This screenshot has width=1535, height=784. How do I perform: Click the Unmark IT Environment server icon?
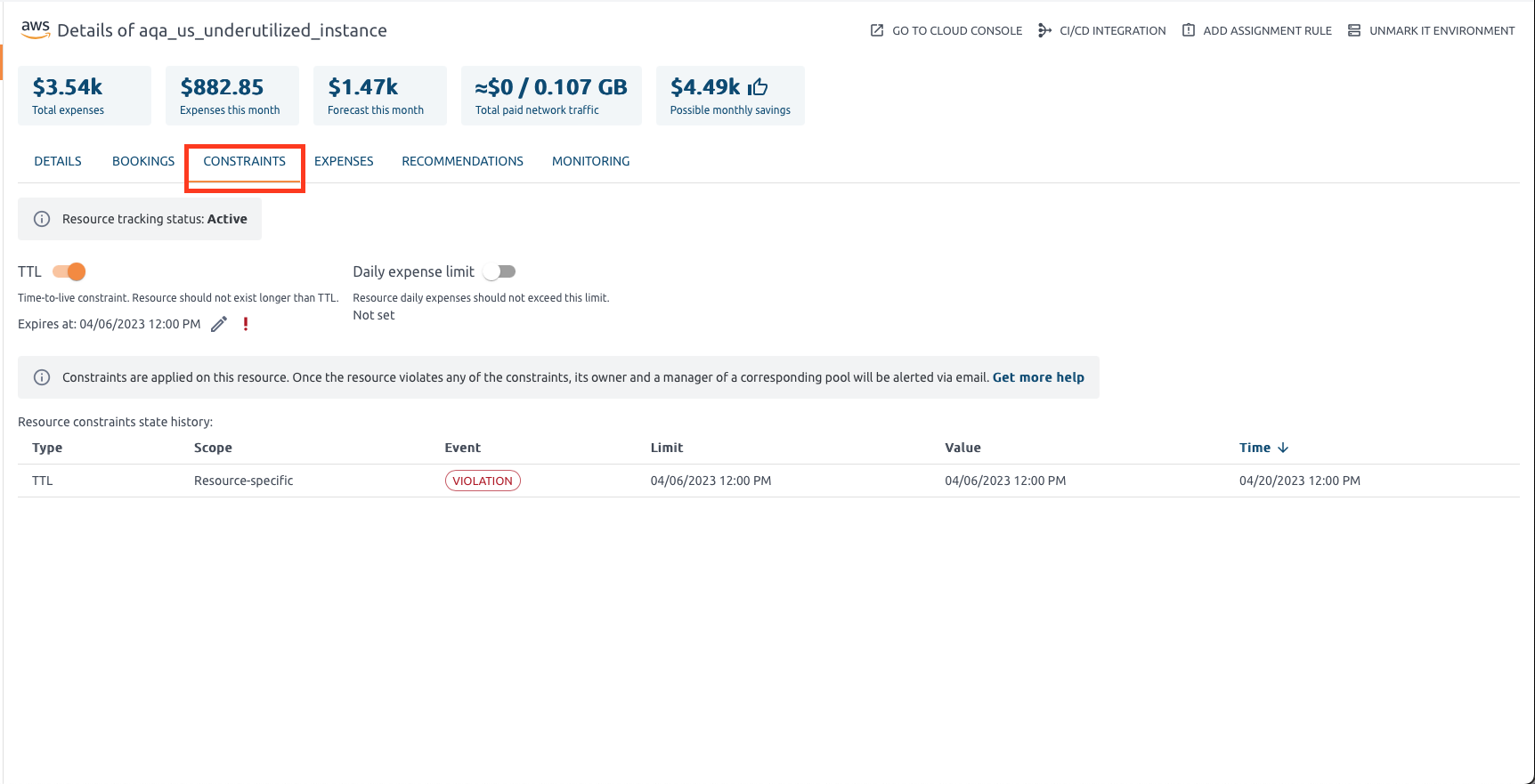(x=1353, y=30)
